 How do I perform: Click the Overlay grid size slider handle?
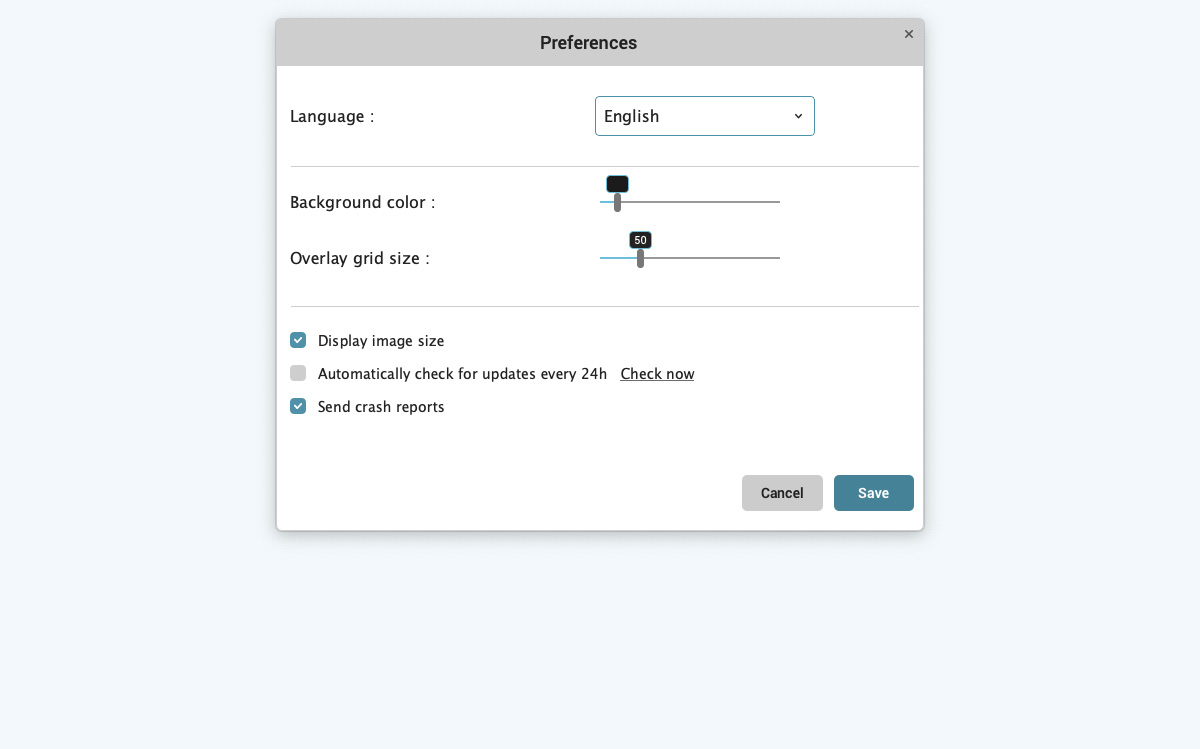[640, 258]
